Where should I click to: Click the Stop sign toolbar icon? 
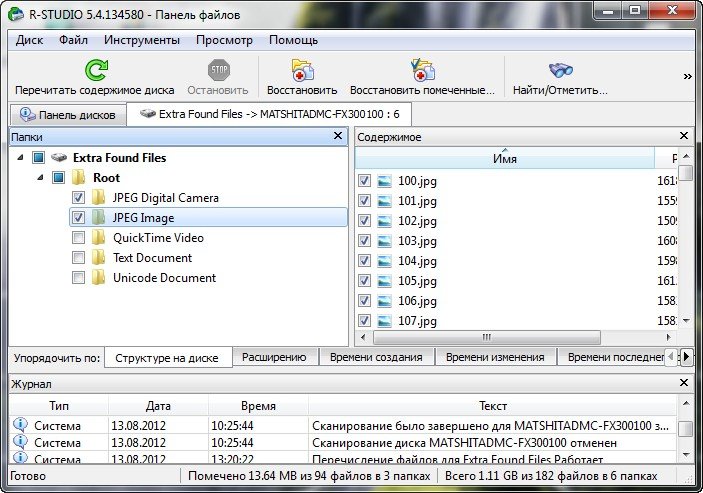[219, 71]
